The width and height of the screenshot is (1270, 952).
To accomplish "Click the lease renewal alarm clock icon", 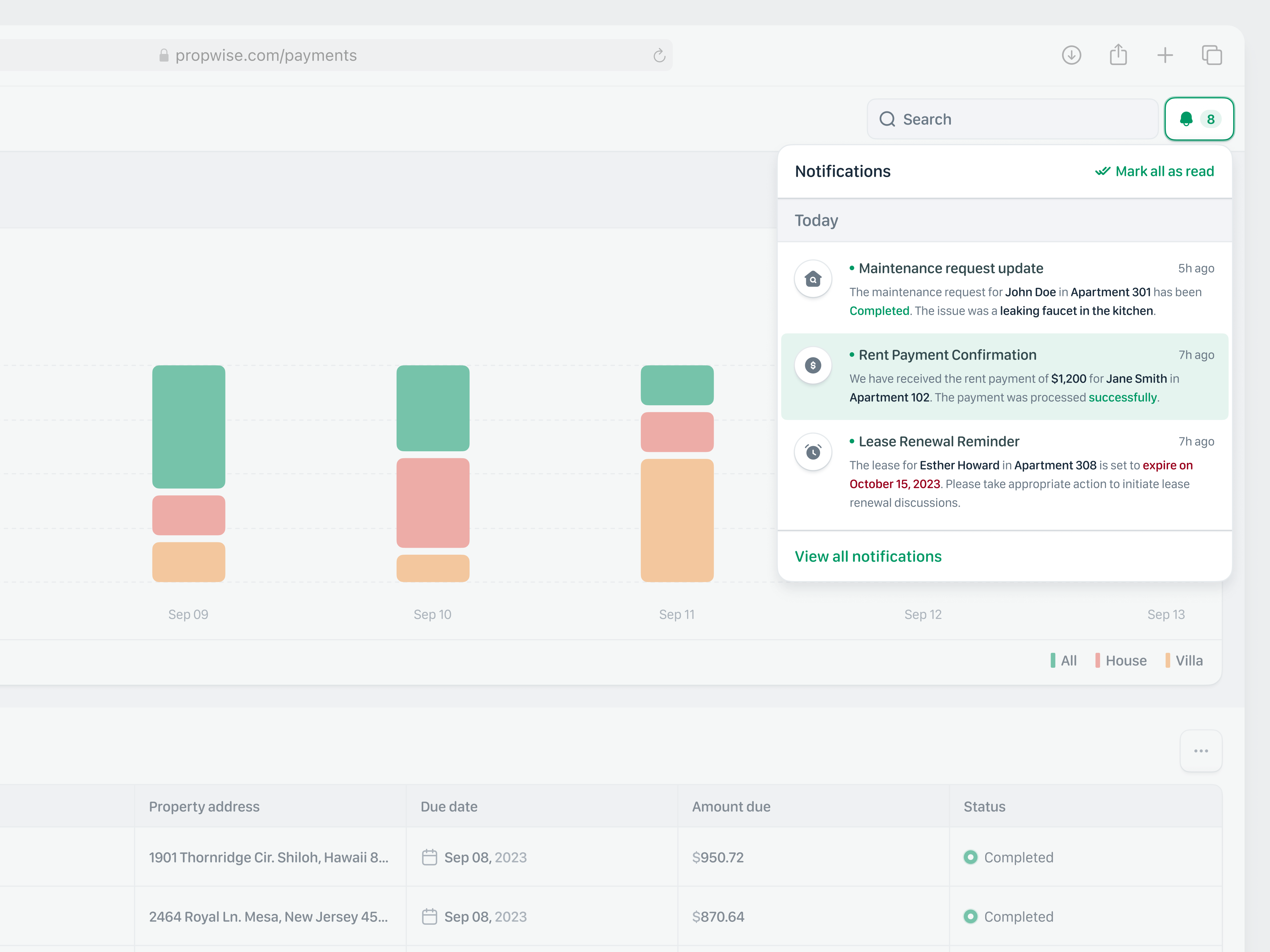I will pyautogui.click(x=813, y=452).
